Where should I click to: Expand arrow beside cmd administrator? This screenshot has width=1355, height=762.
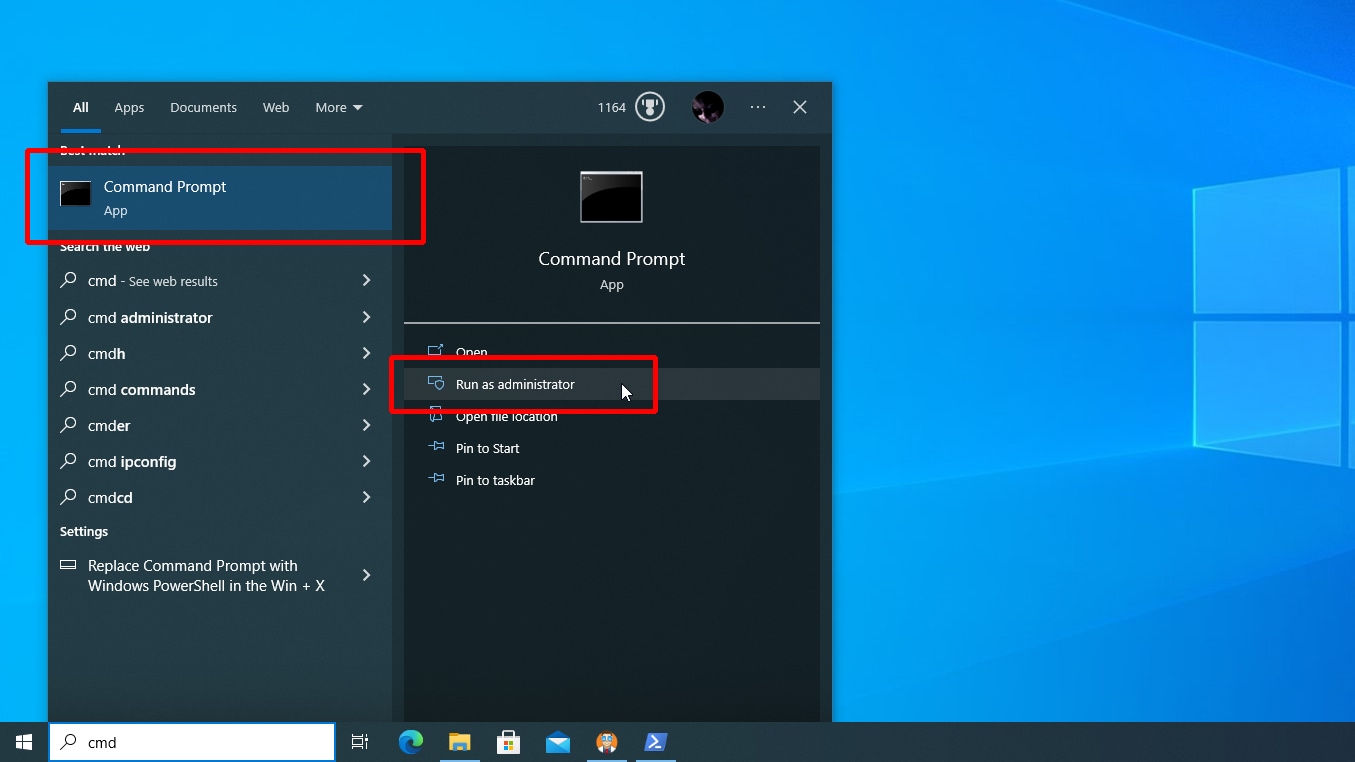pos(367,317)
